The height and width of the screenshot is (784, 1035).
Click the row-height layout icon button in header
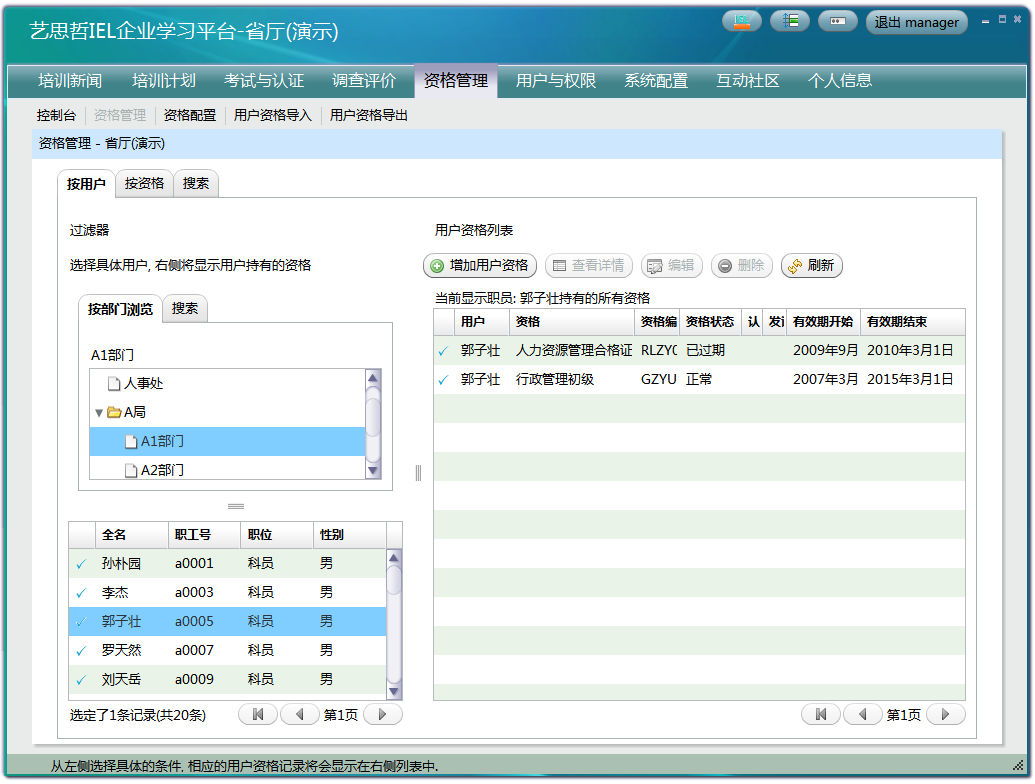coord(790,22)
